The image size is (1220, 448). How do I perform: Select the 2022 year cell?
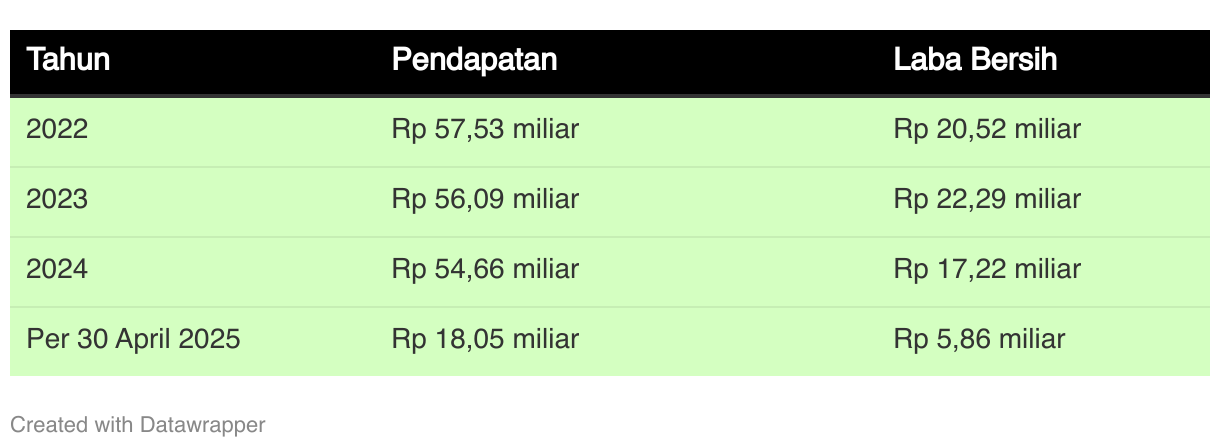pos(57,129)
